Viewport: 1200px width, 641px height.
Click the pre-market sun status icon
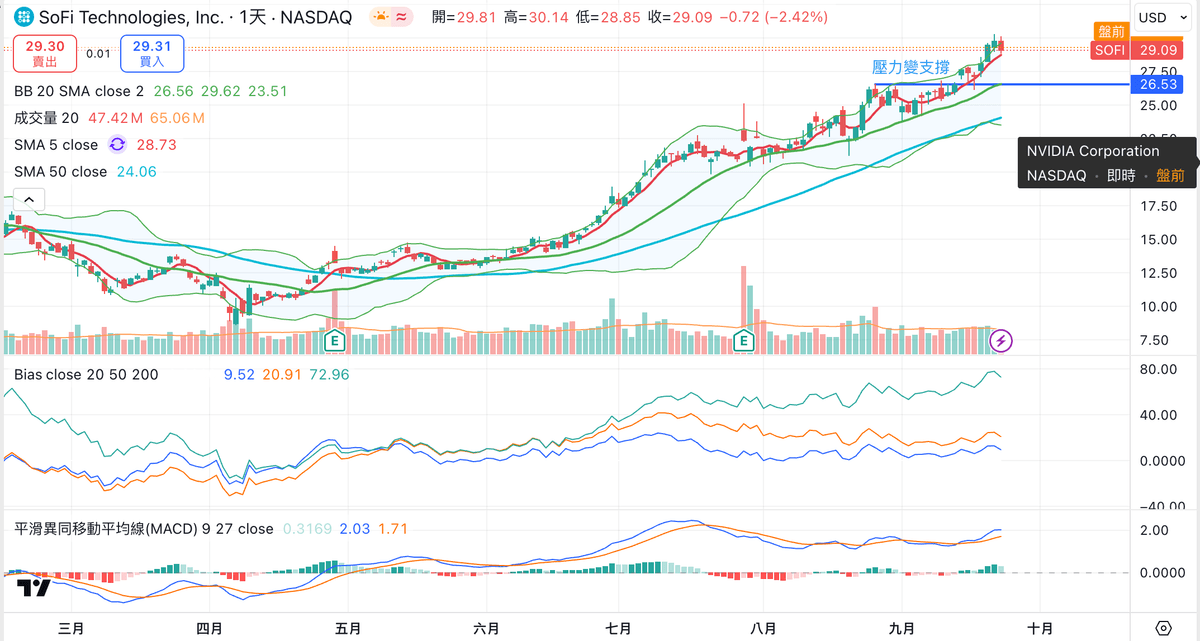click(x=381, y=17)
